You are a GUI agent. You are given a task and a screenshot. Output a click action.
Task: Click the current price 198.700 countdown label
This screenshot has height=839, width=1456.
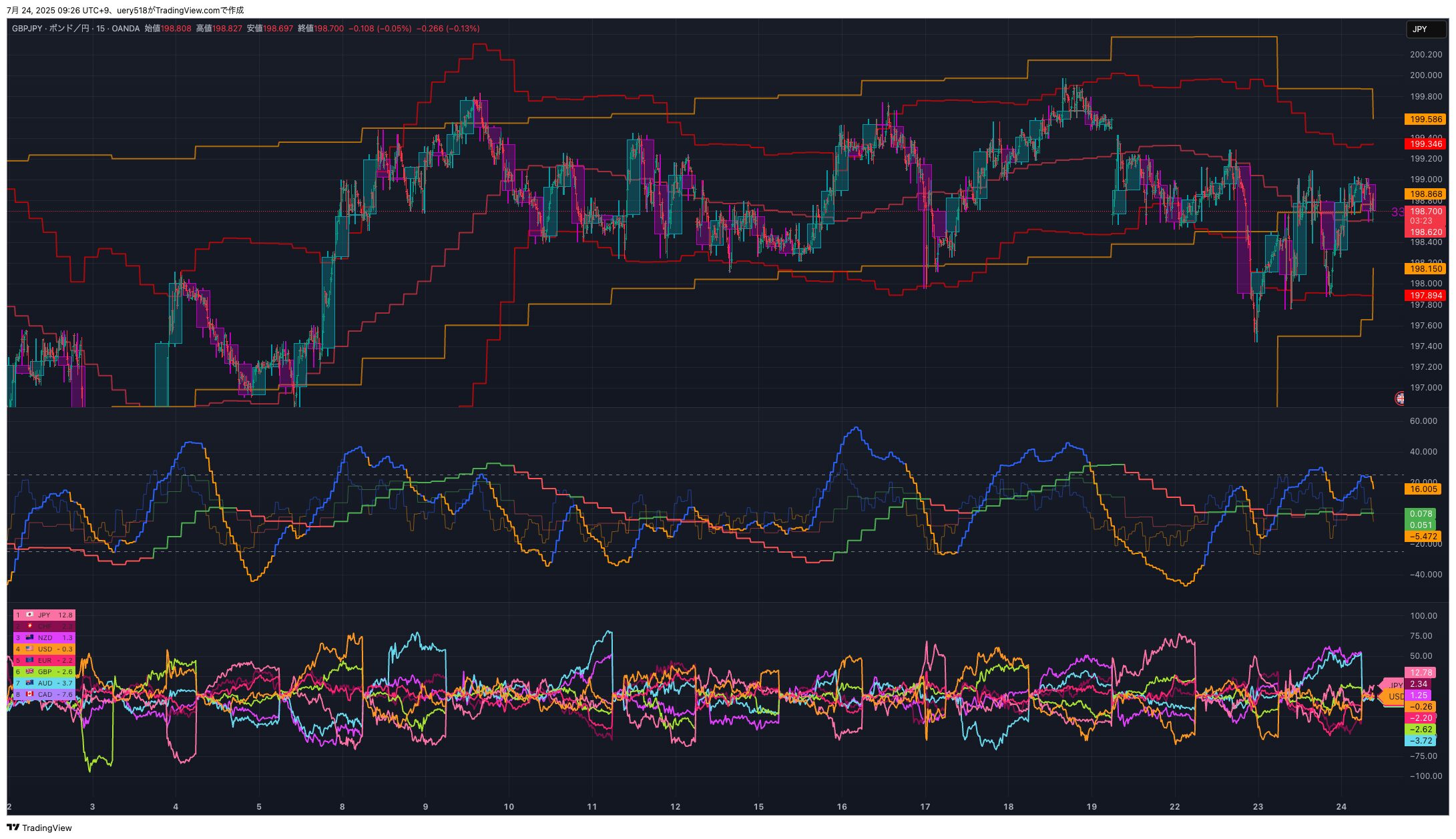[1425, 216]
